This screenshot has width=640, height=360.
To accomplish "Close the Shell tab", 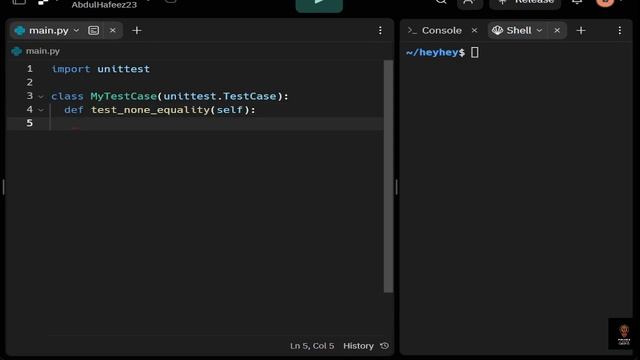I will point(557,31).
